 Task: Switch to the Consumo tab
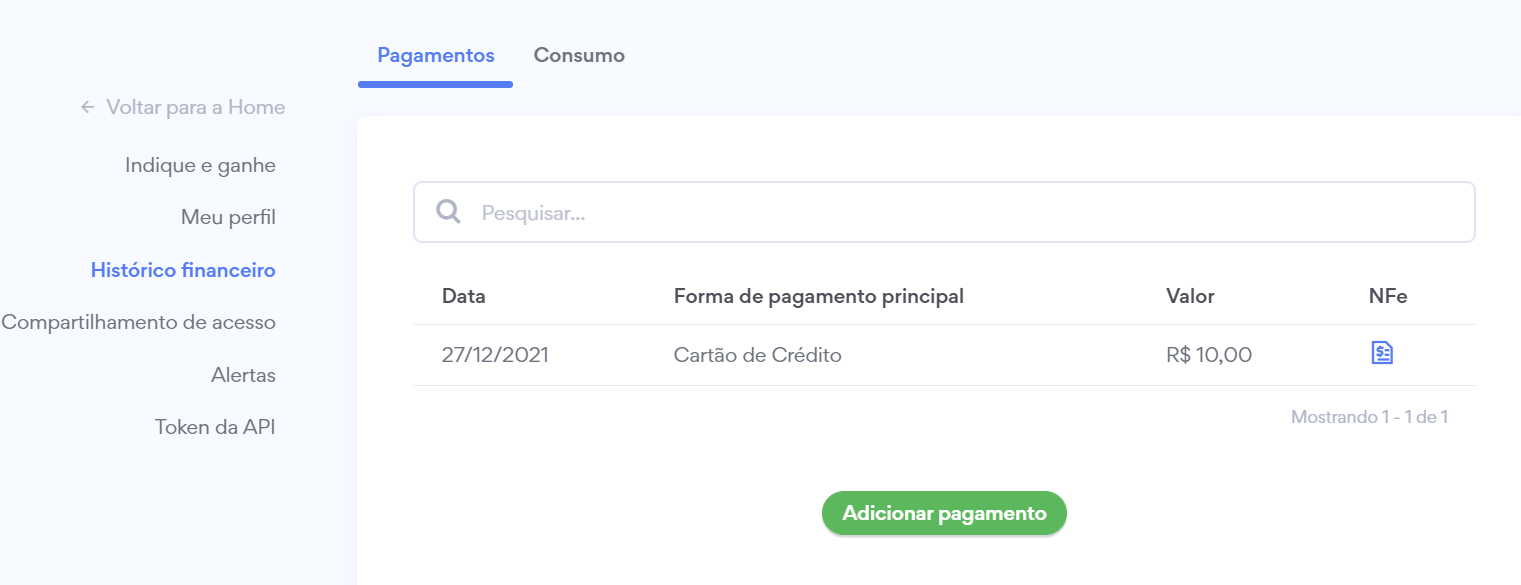579,56
